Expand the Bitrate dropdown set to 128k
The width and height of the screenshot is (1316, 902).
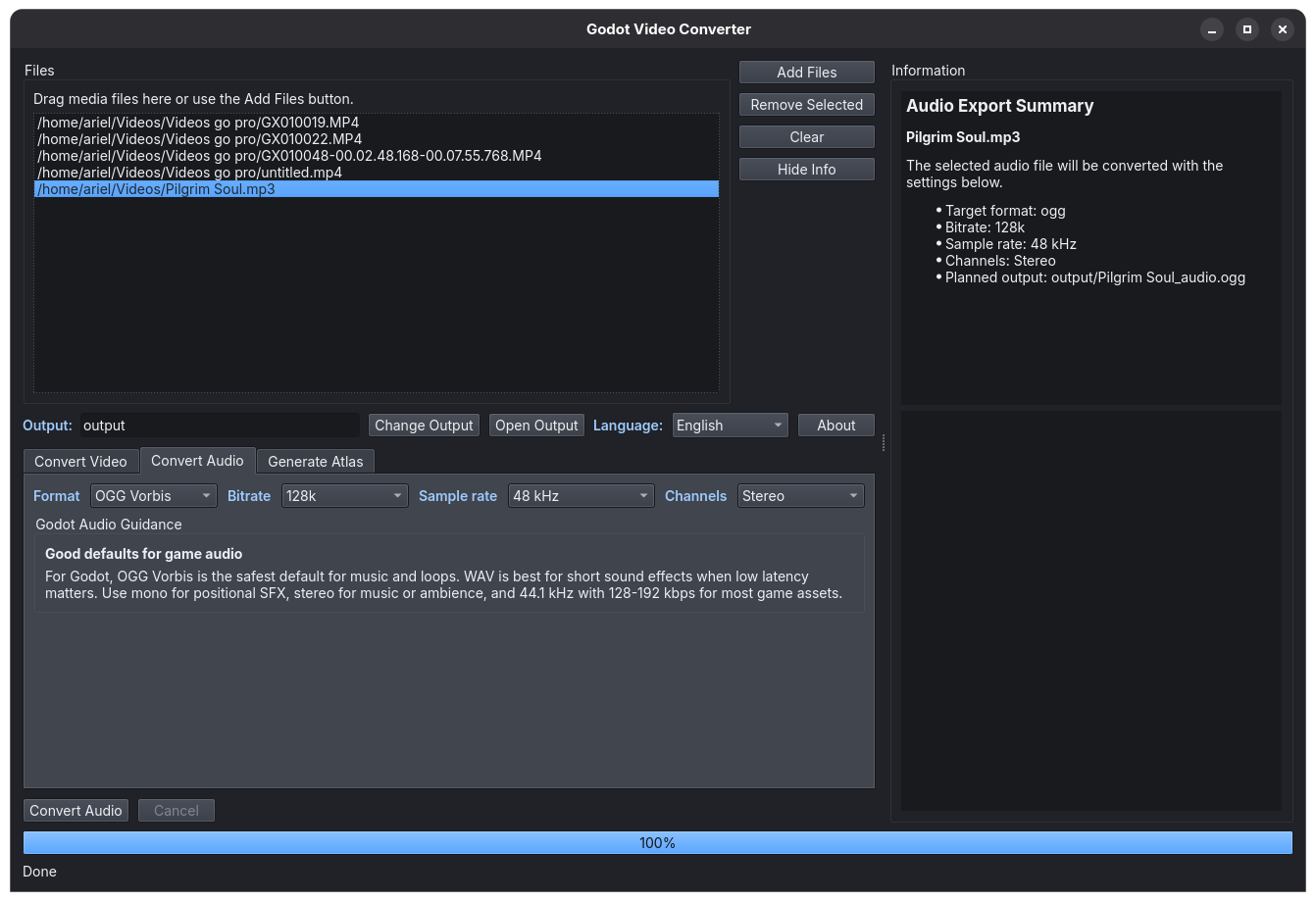344,496
